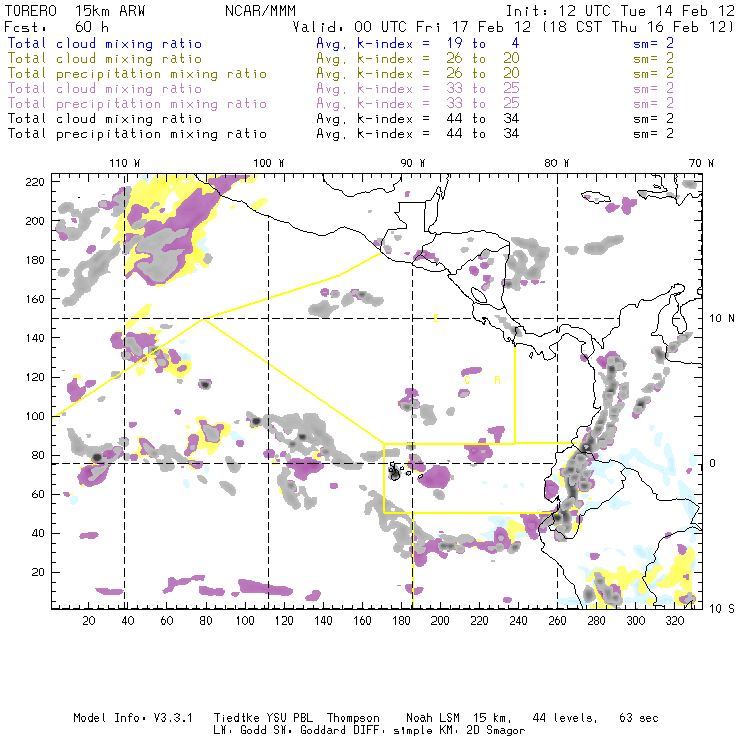Click the '80 W' longitude label
Screen dimensions: 740x740
pos(557,163)
